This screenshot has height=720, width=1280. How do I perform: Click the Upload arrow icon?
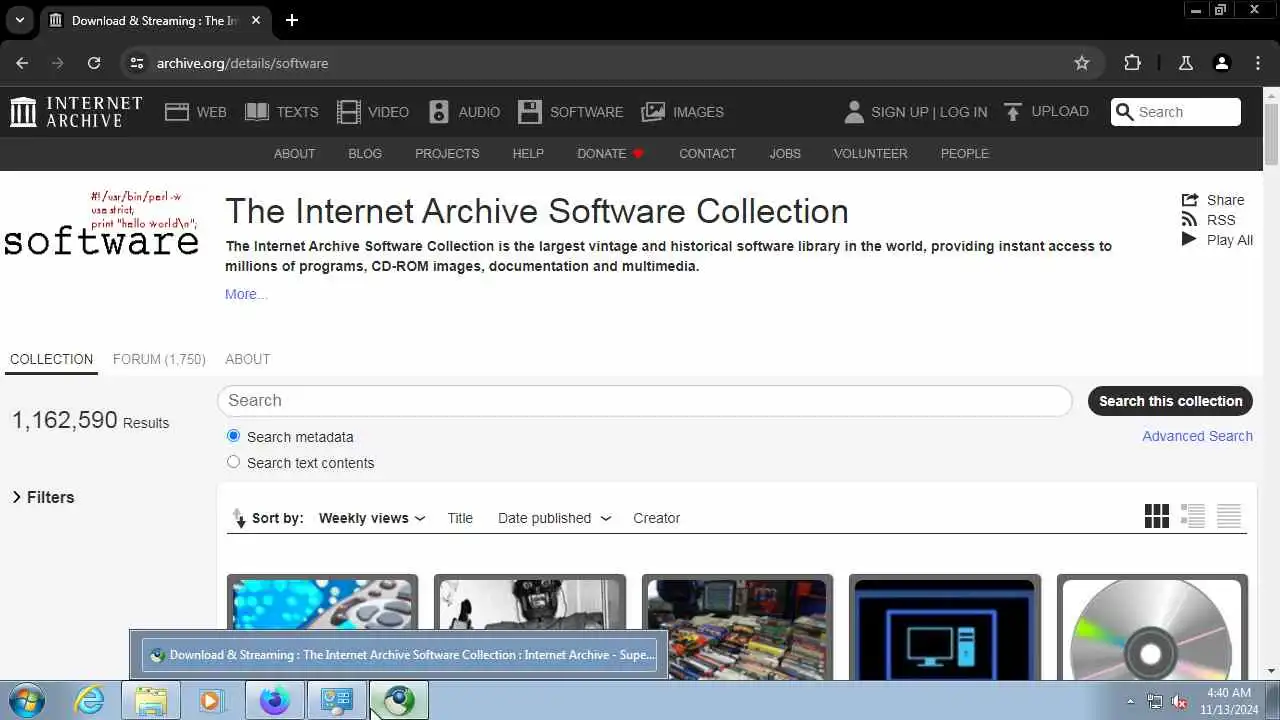(x=1013, y=112)
